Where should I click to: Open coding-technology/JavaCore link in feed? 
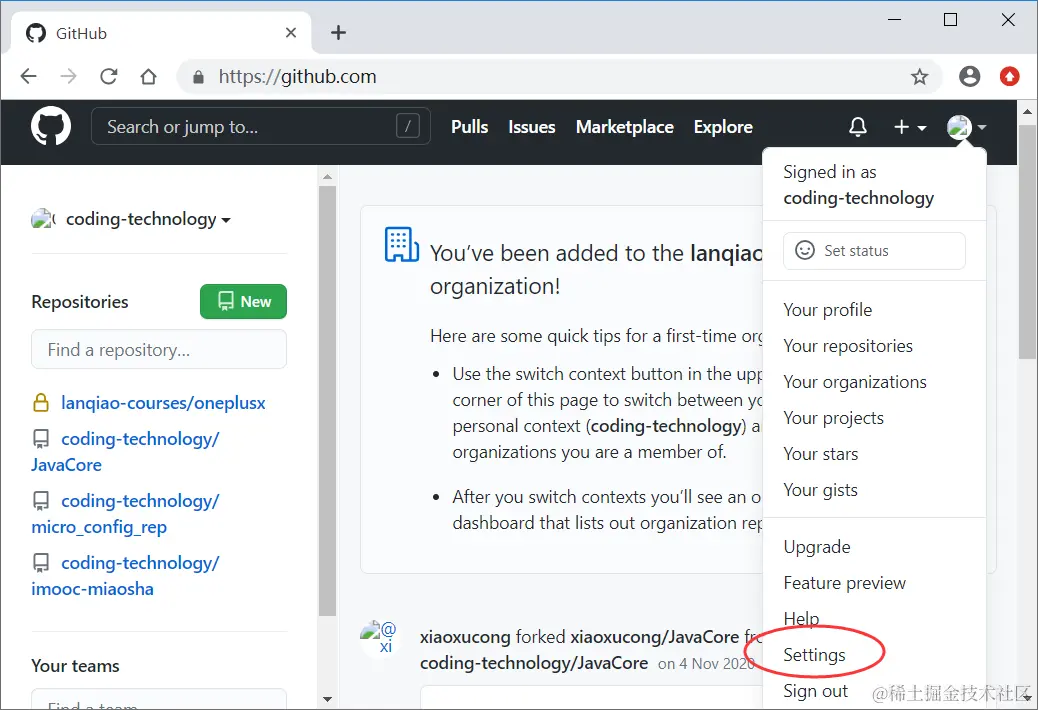click(534, 663)
